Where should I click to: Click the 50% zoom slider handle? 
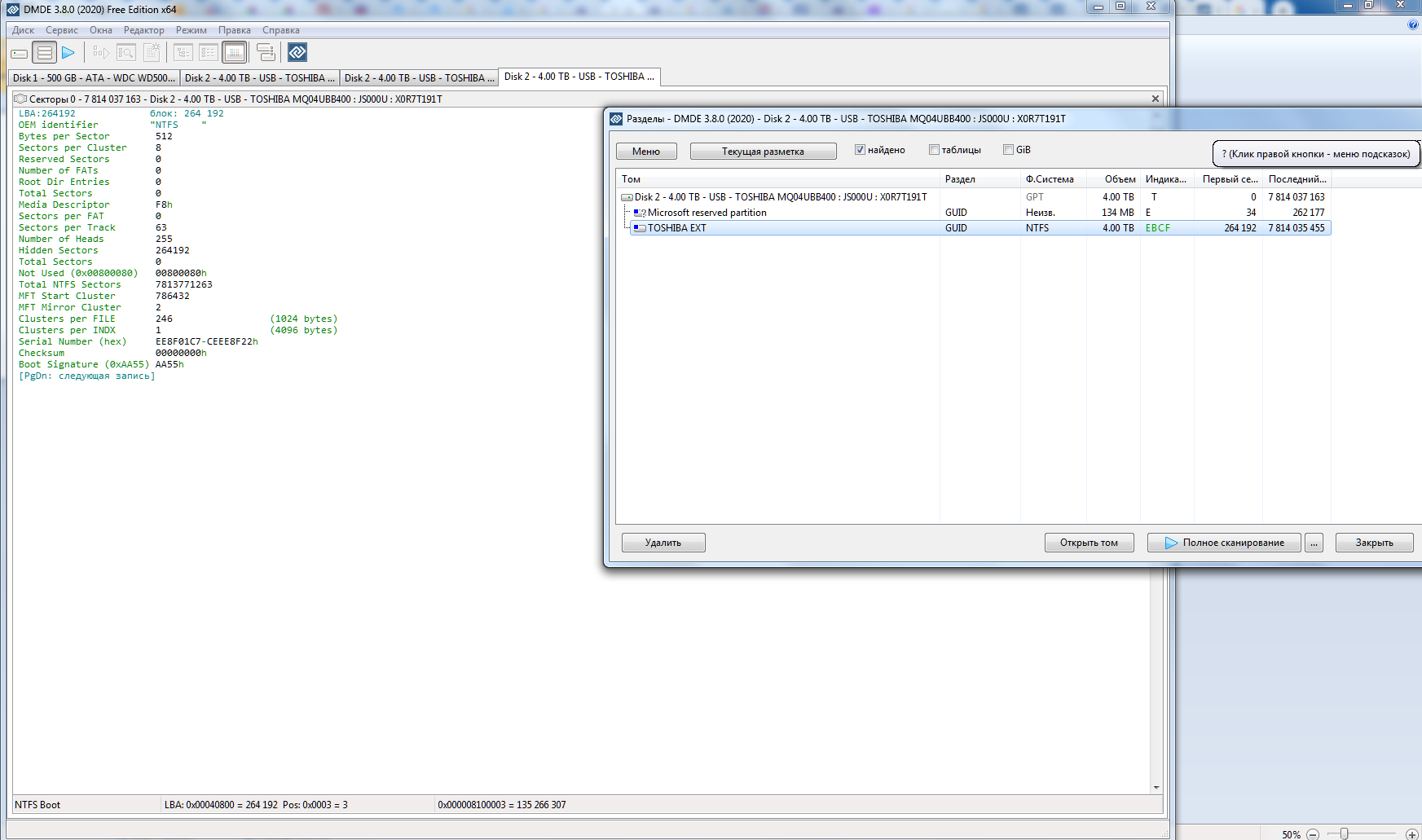tap(1345, 833)
